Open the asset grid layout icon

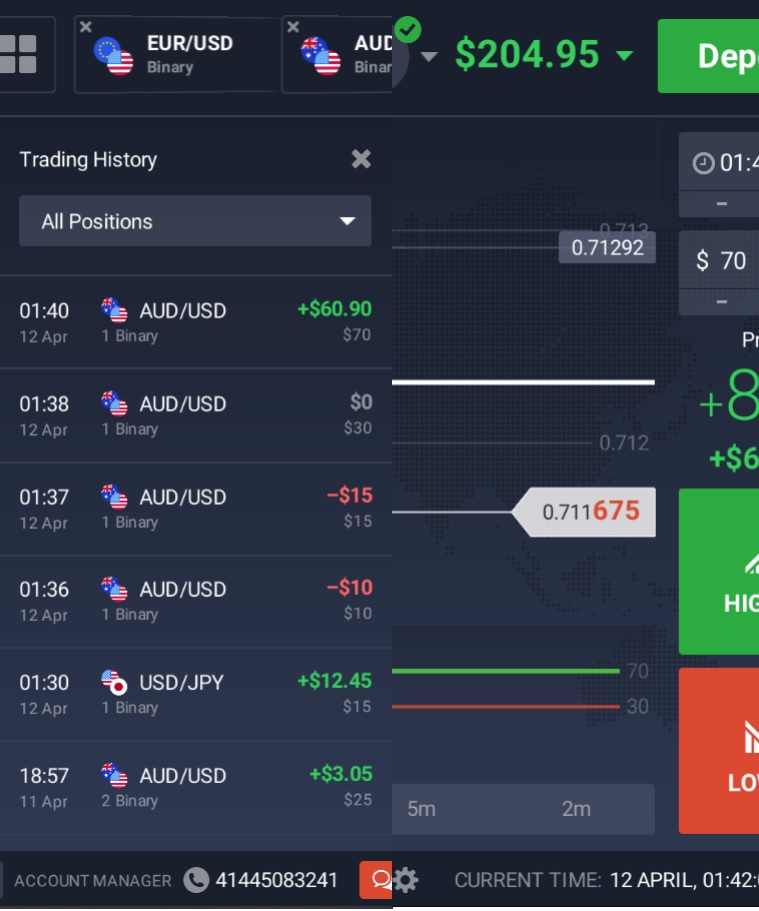[18, 55]
